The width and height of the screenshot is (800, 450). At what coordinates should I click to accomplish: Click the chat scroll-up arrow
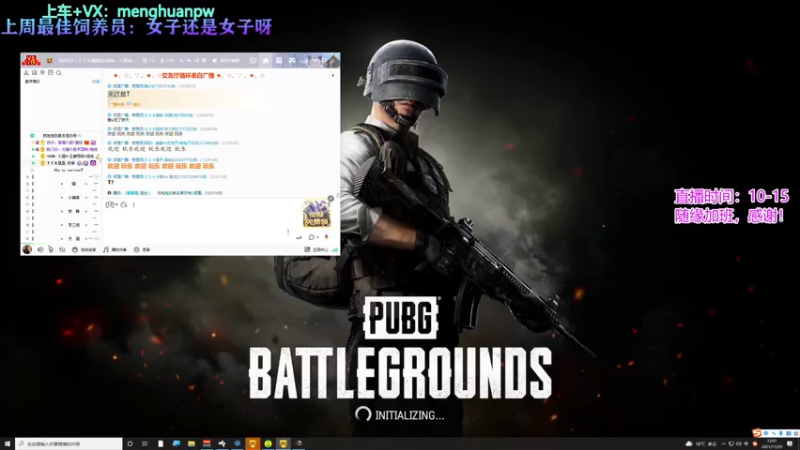333,76
